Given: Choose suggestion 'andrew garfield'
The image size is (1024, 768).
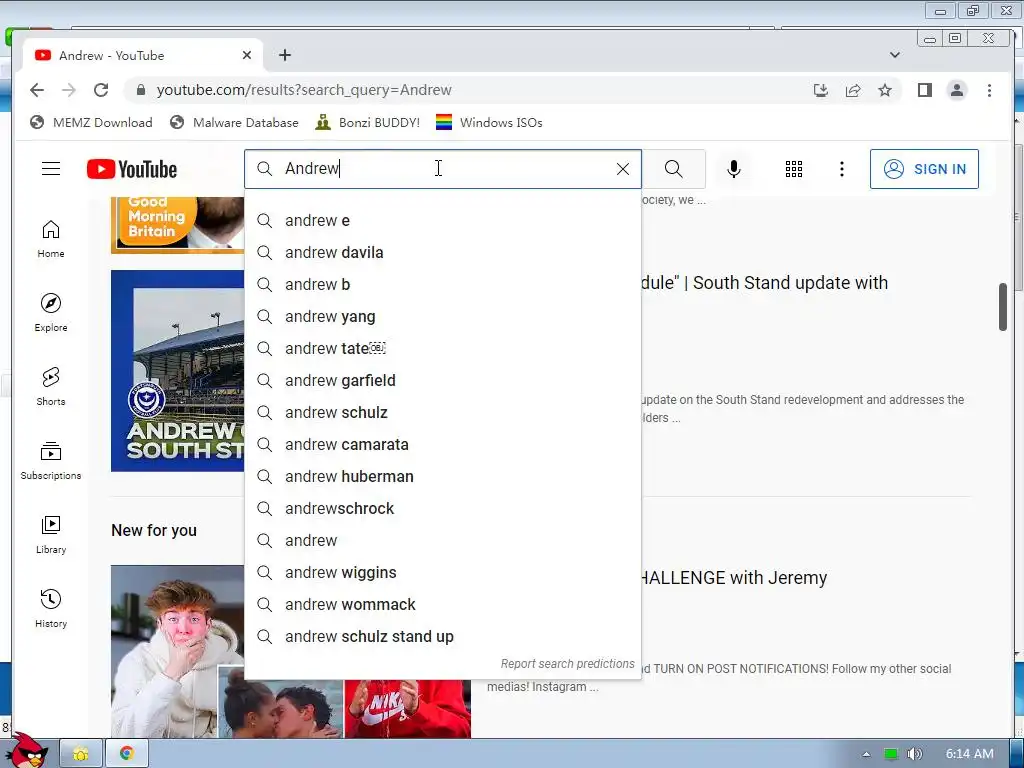Looking at the screenshot, I should [443, 381].
